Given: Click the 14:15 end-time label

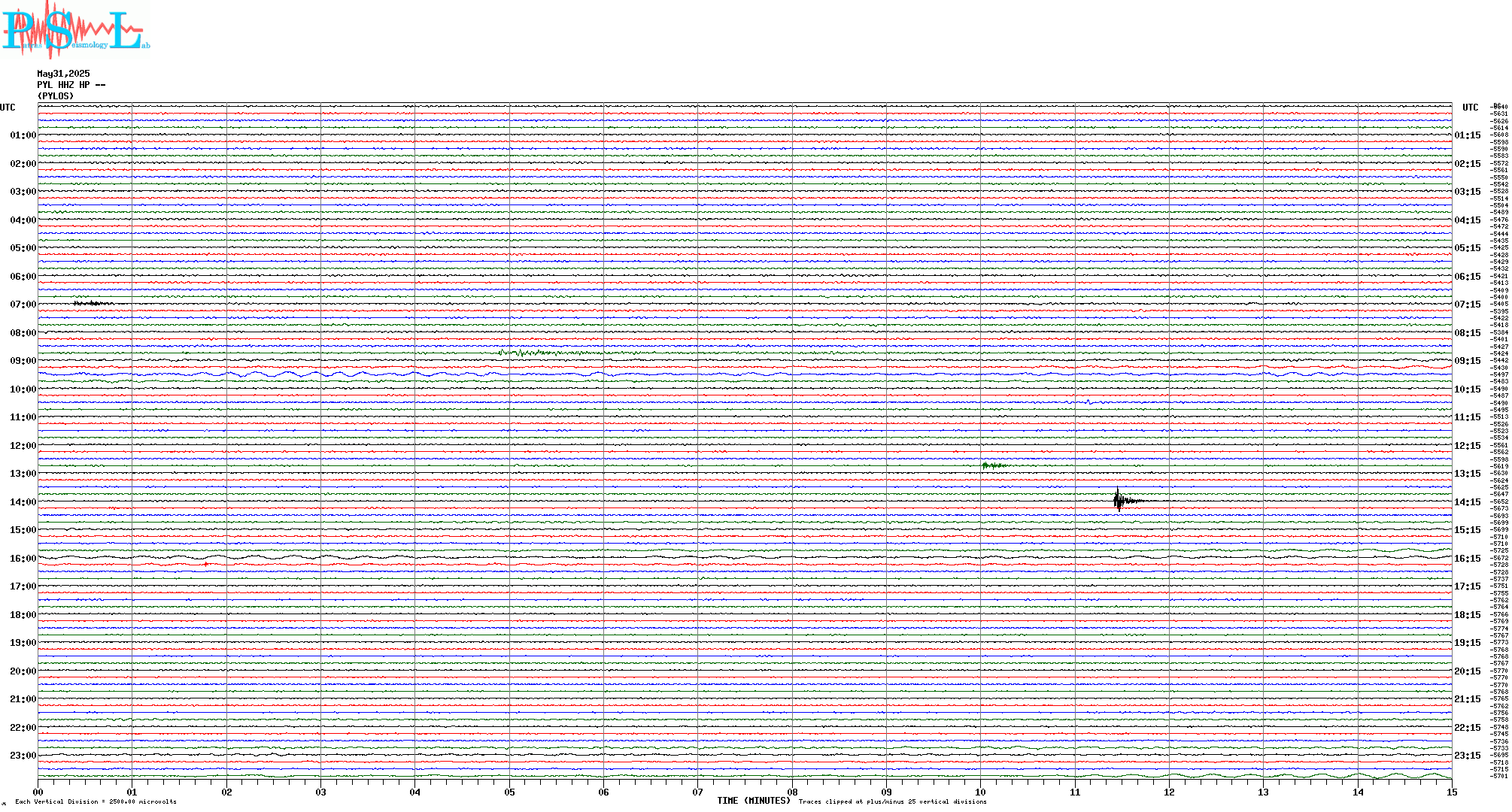Looking at the screenshot, I should click(x=1468, y=502).
